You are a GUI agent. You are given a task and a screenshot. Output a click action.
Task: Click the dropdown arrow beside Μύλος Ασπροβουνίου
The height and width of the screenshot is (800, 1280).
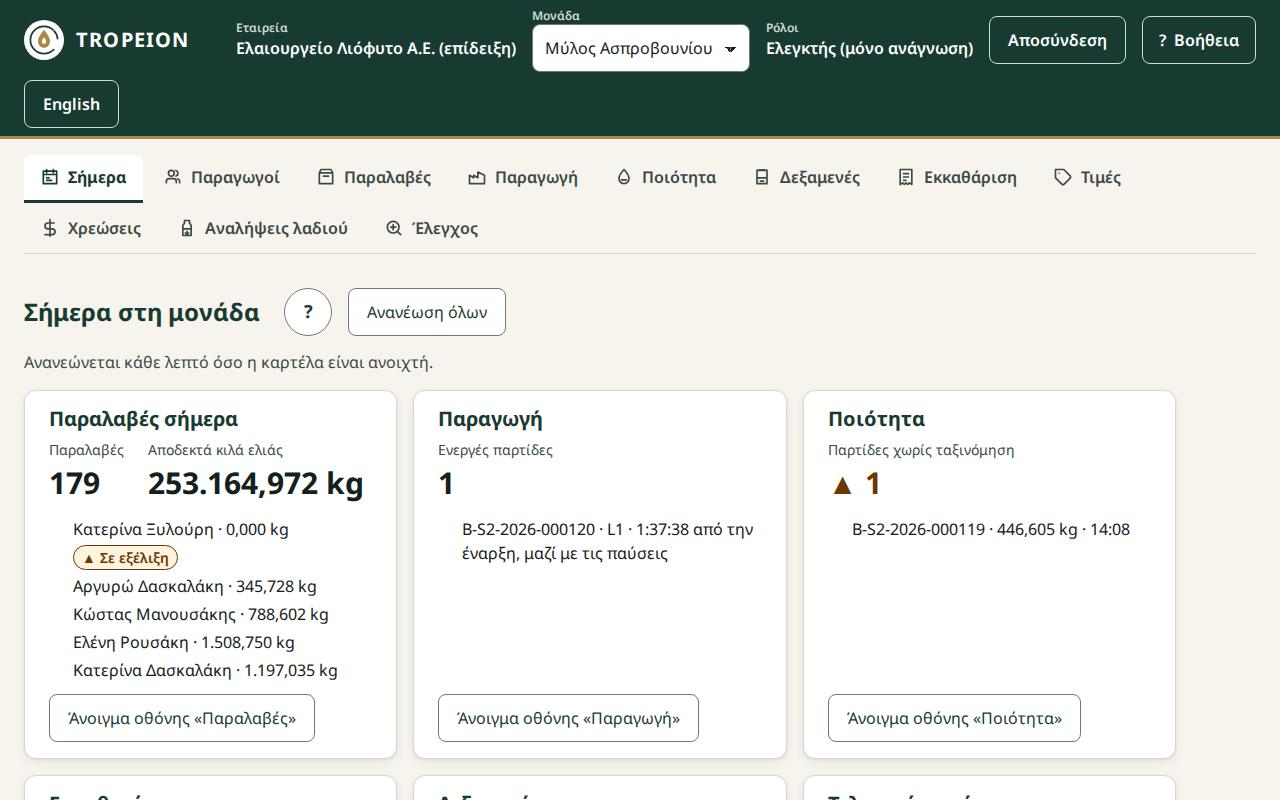tap(730, 49)
